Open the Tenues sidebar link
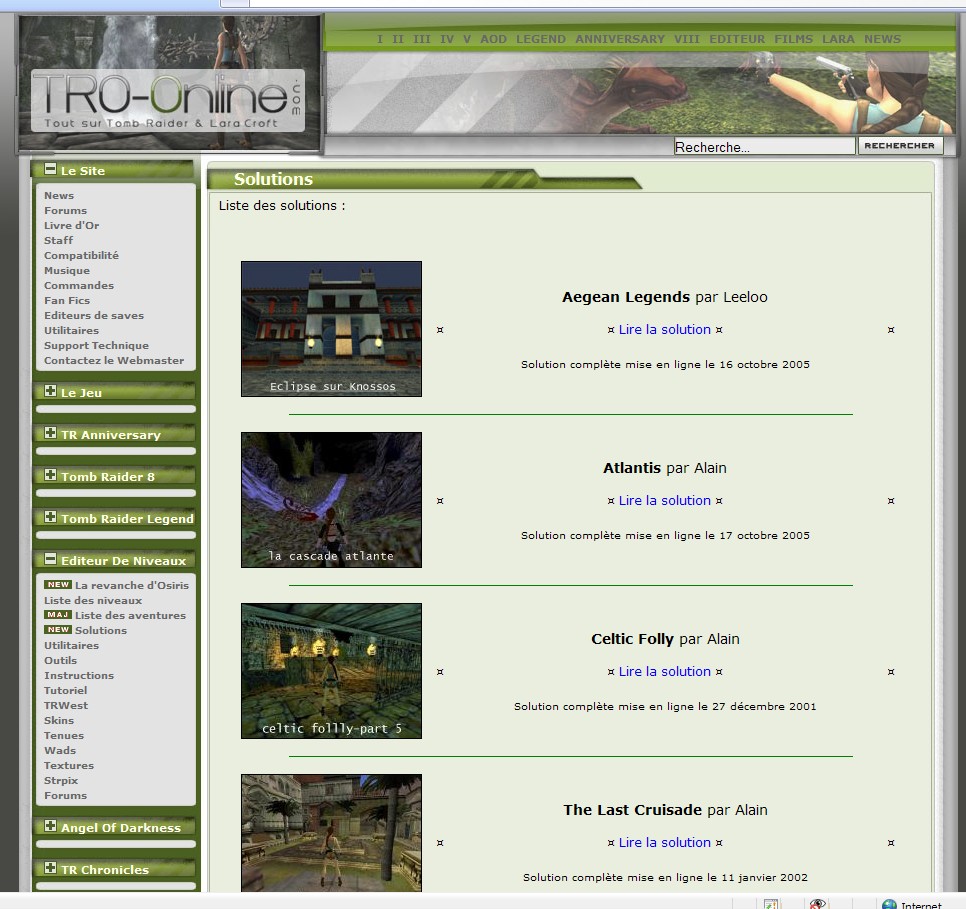This screenshot has width=966, height=909. (63, 735)
